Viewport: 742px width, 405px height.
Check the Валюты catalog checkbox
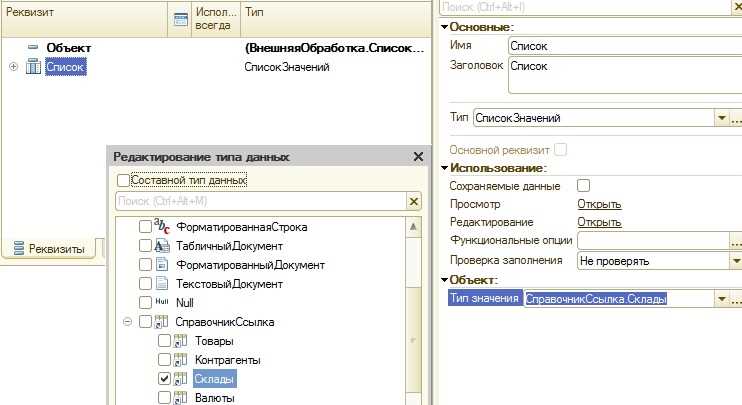pyautogui.click(x=164, y=397)
